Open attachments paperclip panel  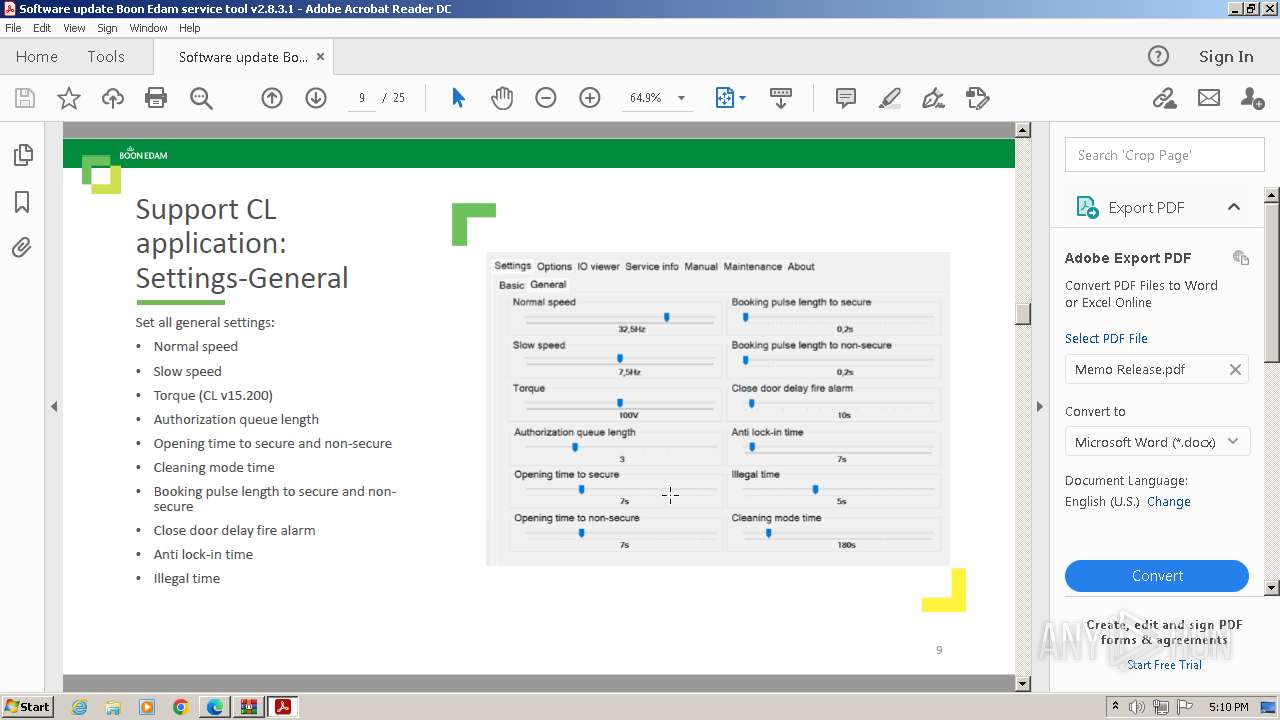click(22, 247)
